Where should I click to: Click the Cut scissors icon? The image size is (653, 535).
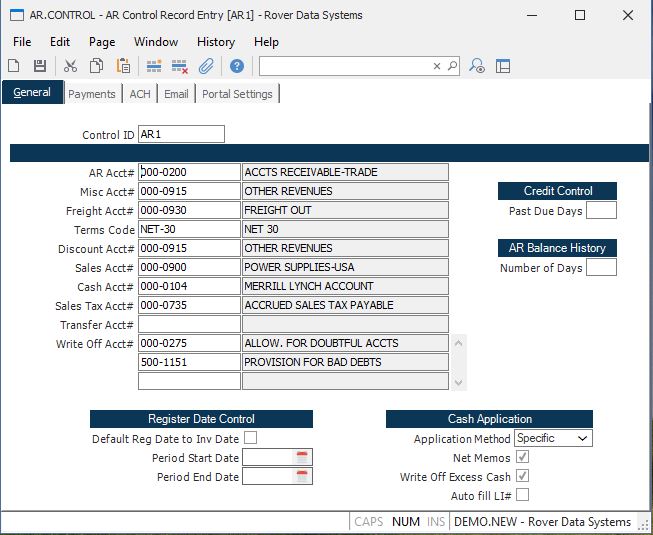click(x=70, y=66)
